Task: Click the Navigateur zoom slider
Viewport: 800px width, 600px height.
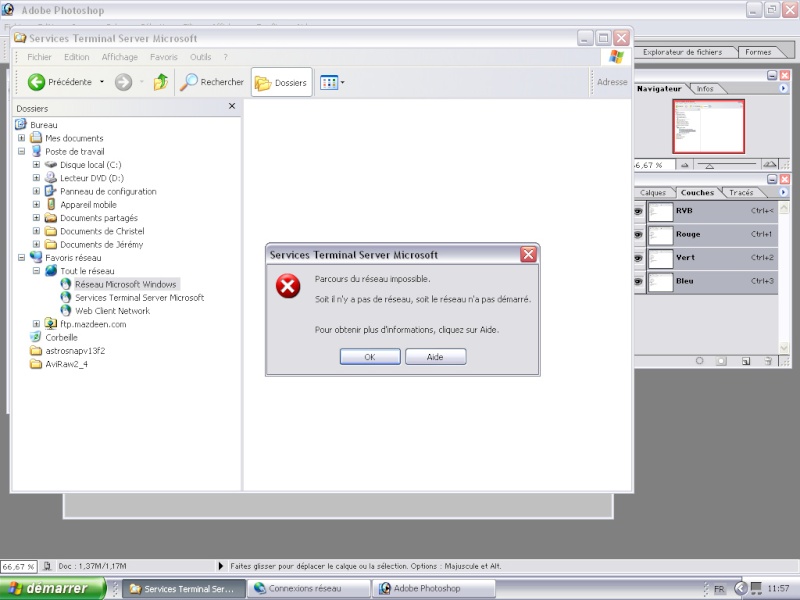Action: point(726,164)
